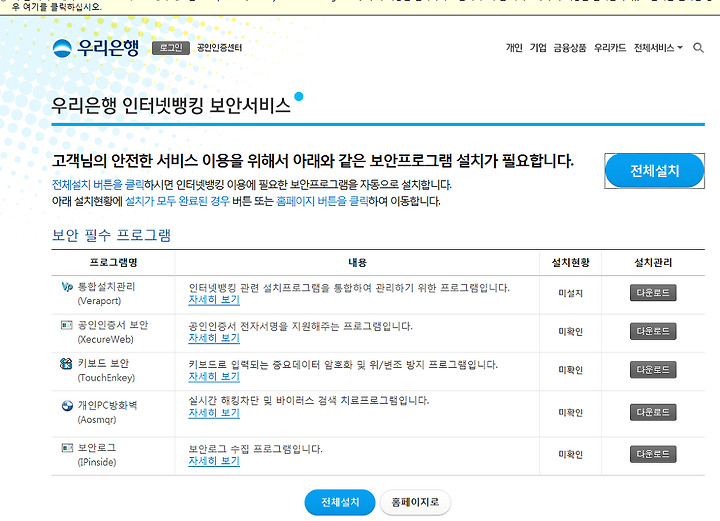
Task: Click the 설치현황 column header
Action: point(570,263)
